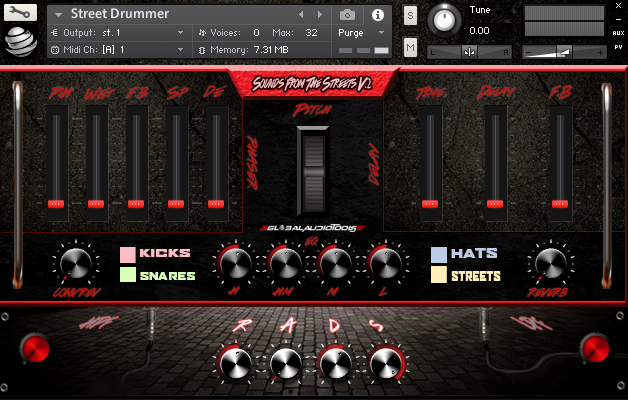Click the Tune value 0.00
This screenshot has width=628, height=400.
(479, 31)
